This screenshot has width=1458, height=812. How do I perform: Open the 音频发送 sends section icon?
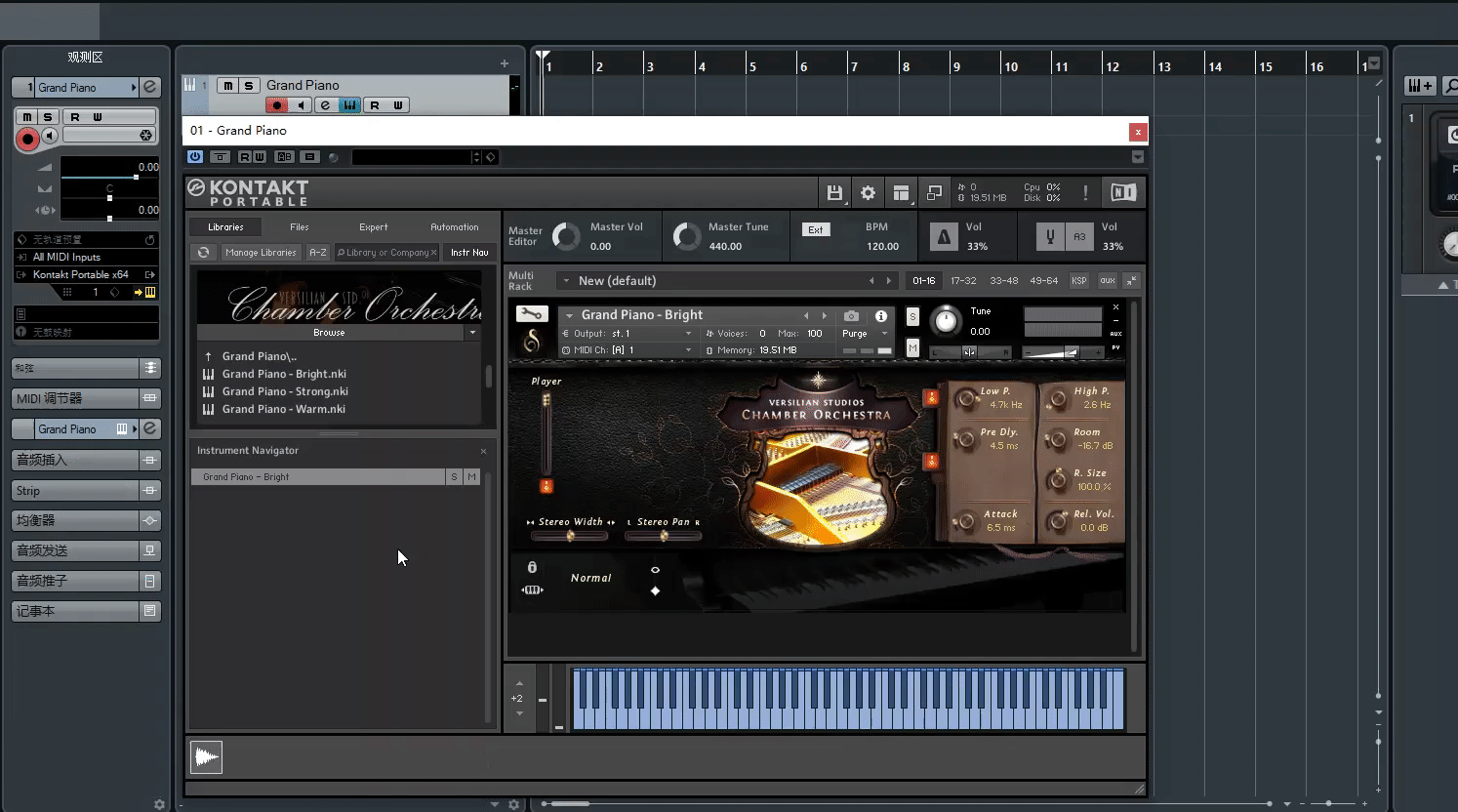tap(150, 550)
